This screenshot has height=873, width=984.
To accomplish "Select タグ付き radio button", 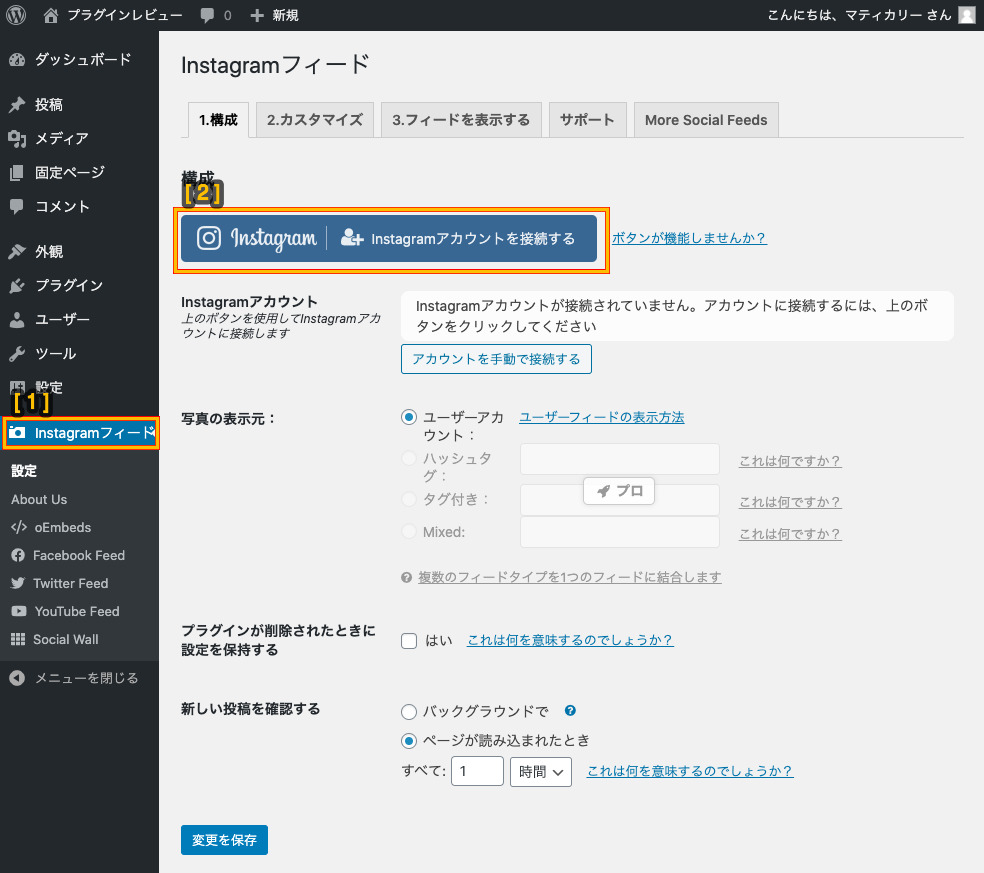I will point(409,500).
